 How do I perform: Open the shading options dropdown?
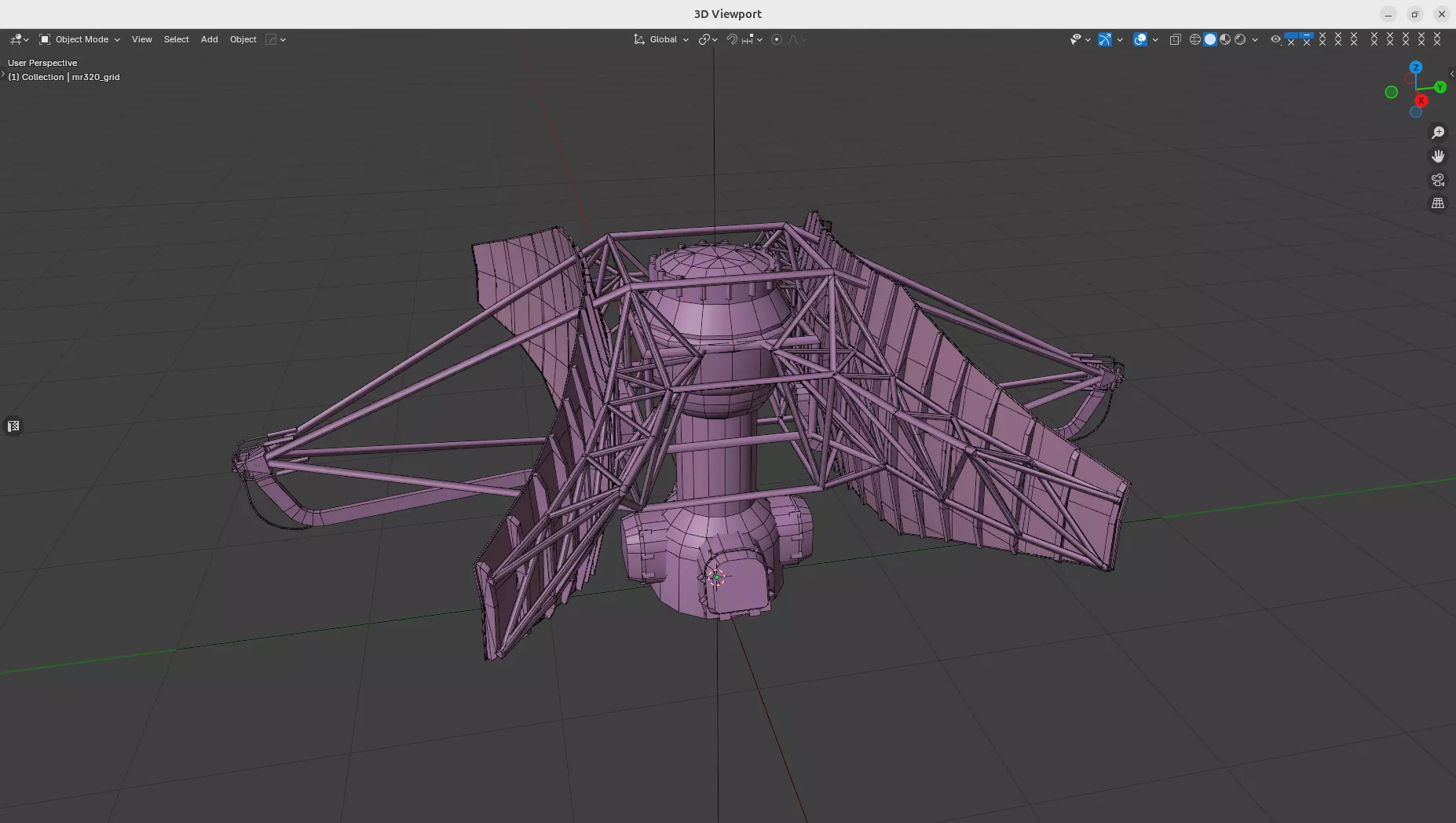click(x=1255, y=39)
